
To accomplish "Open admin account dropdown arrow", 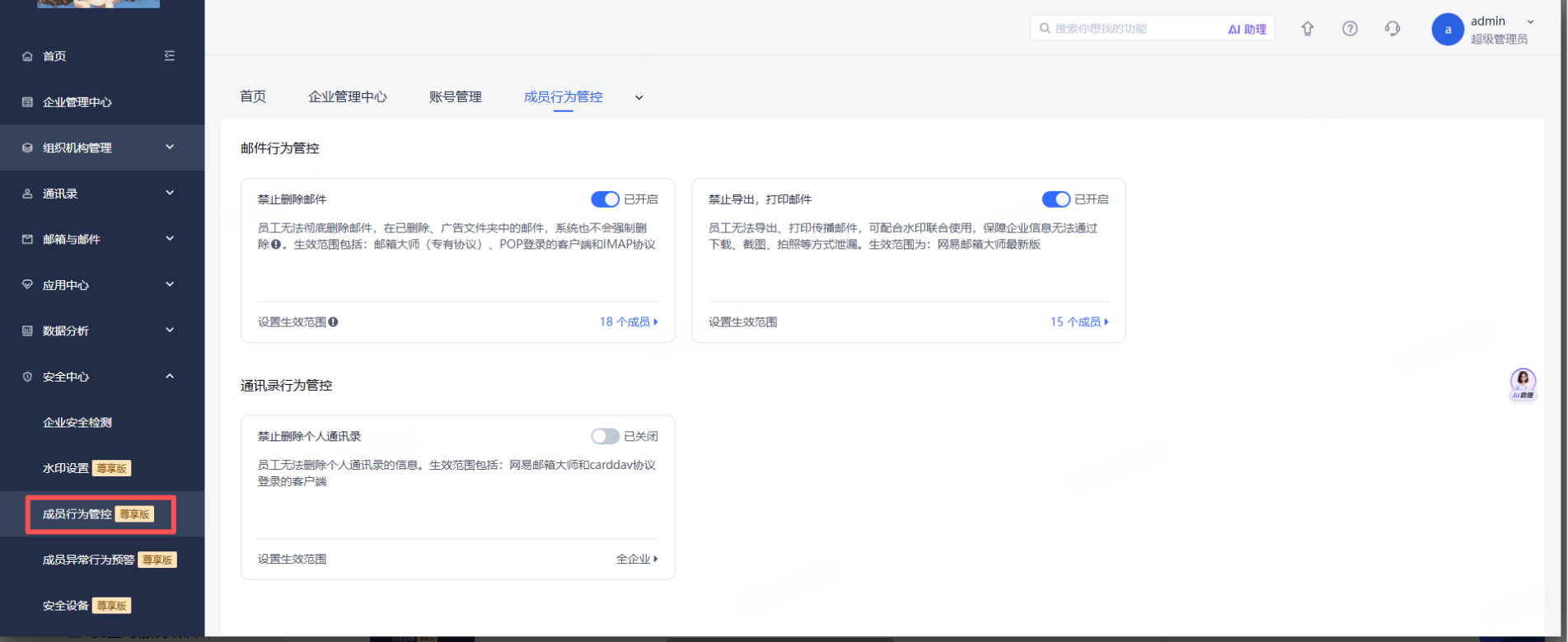I will coord(1530,22).
